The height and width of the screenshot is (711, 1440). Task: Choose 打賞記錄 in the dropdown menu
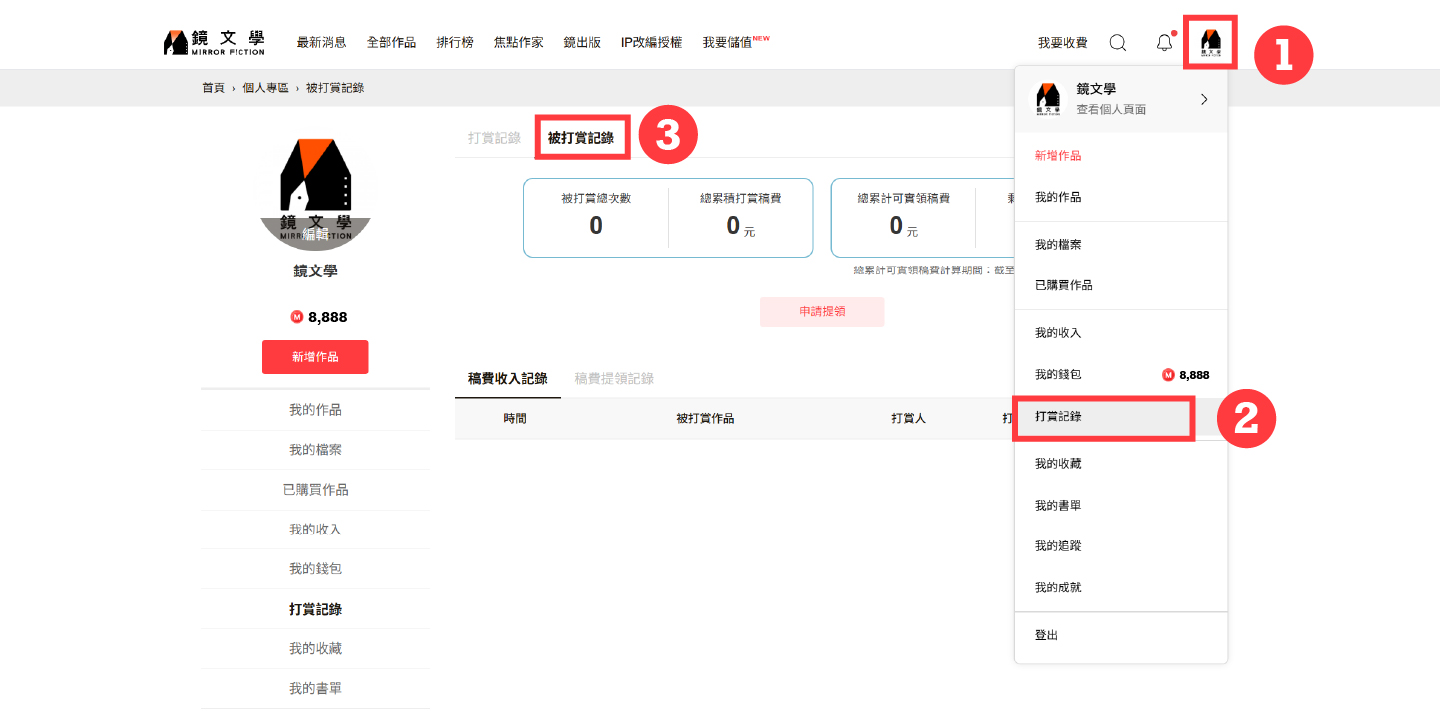(x=1058, y=416)
